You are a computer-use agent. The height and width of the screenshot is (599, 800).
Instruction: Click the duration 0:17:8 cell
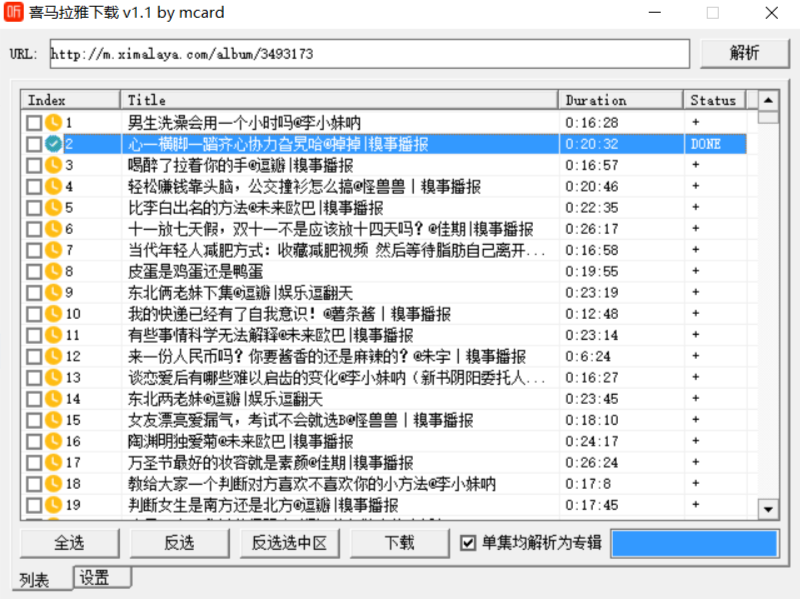[x=588, y=484]
